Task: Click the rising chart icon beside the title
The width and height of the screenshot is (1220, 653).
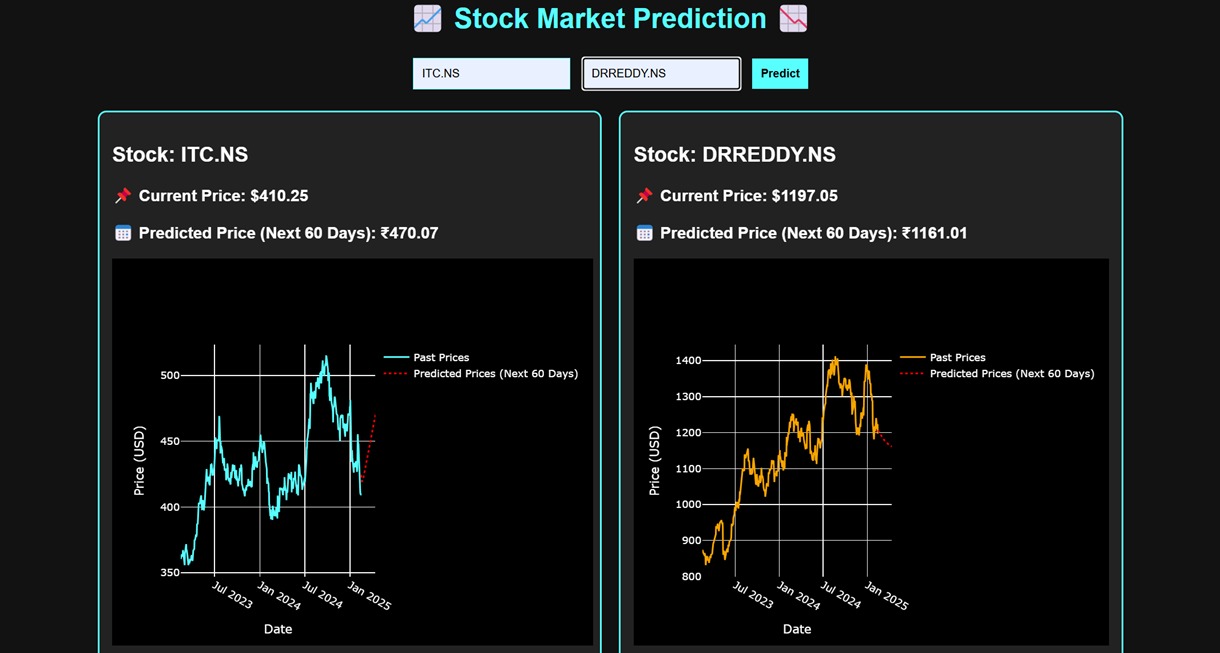Action: point(429,18)
